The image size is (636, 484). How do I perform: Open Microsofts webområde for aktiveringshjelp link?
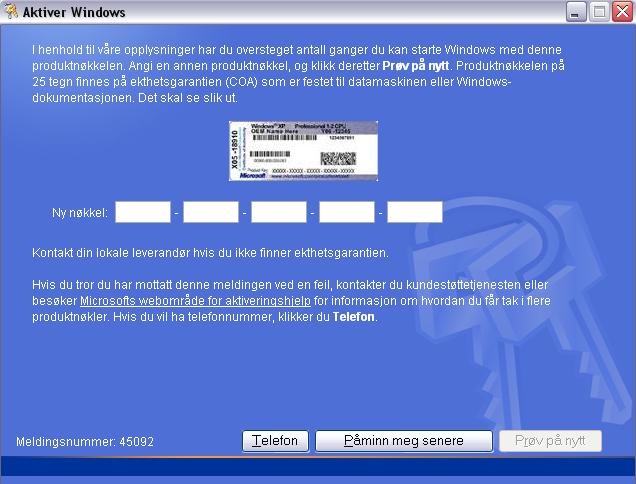[195, 301]
